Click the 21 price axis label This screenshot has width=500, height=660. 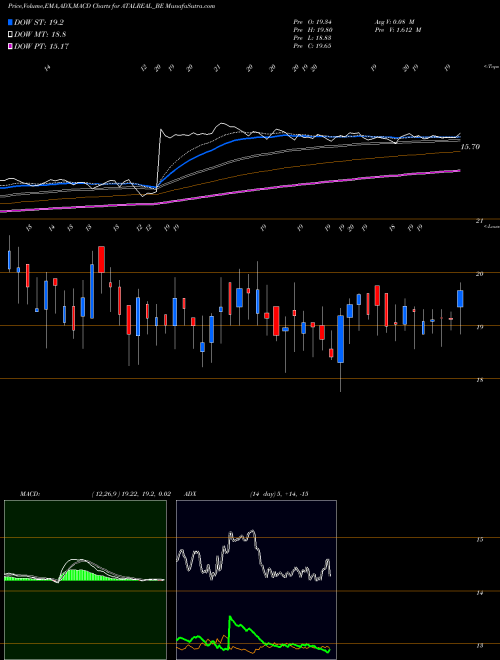479,221
